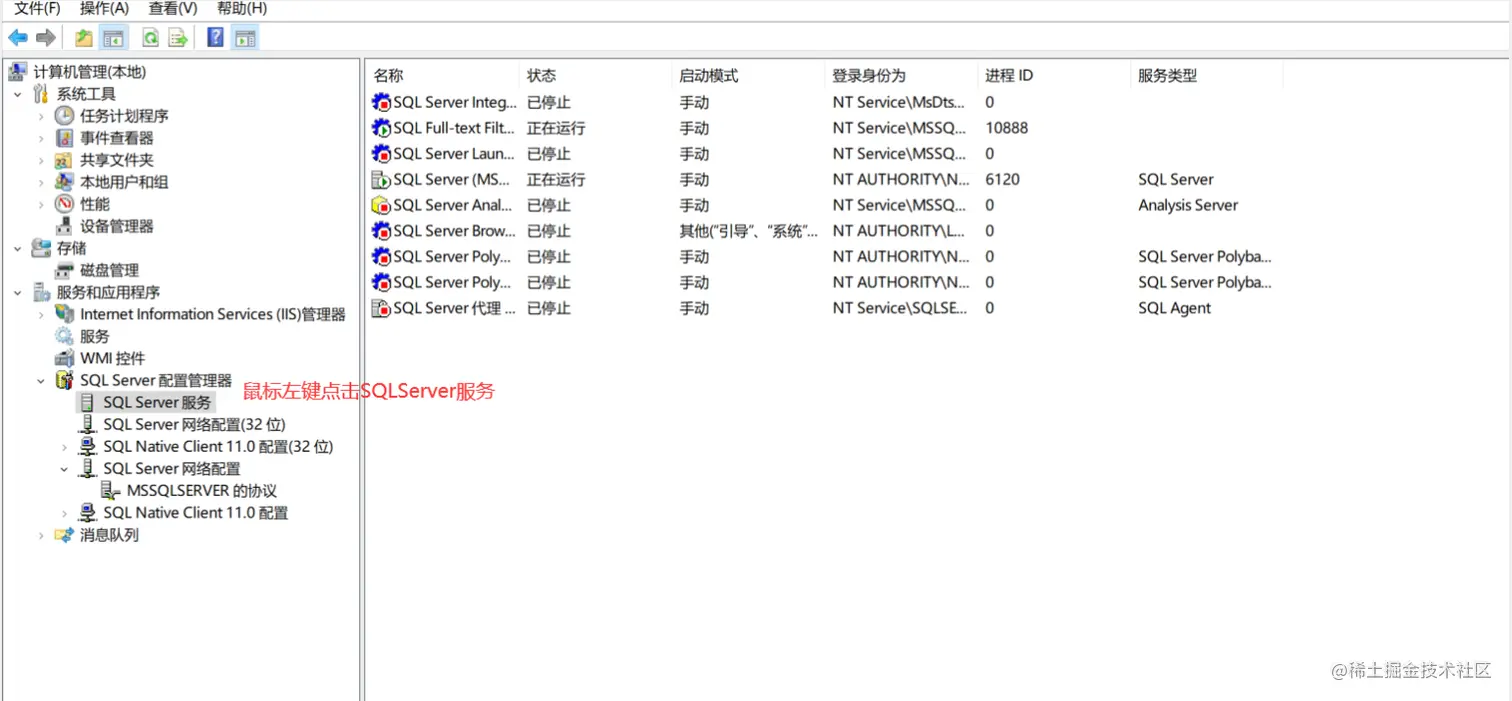Click the NT Service\MsDts... login cell
The width and height of the screenshot is (1512, 701).
(899, 102)
